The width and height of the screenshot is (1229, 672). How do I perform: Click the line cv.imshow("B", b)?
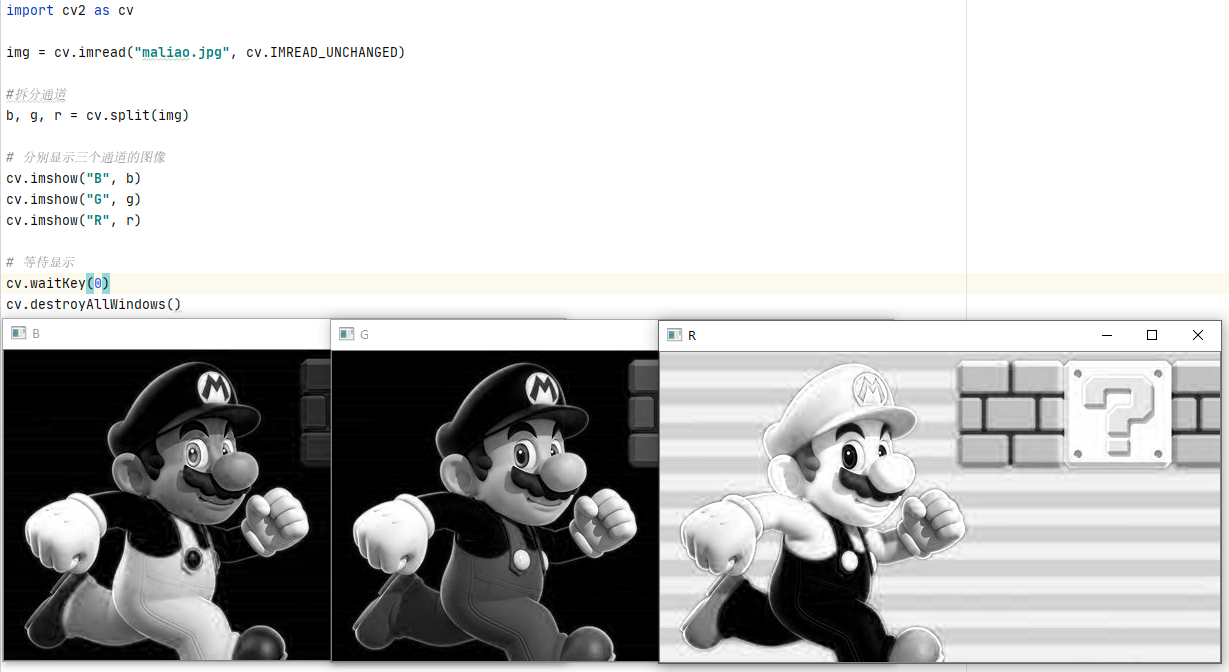point(74,178)
